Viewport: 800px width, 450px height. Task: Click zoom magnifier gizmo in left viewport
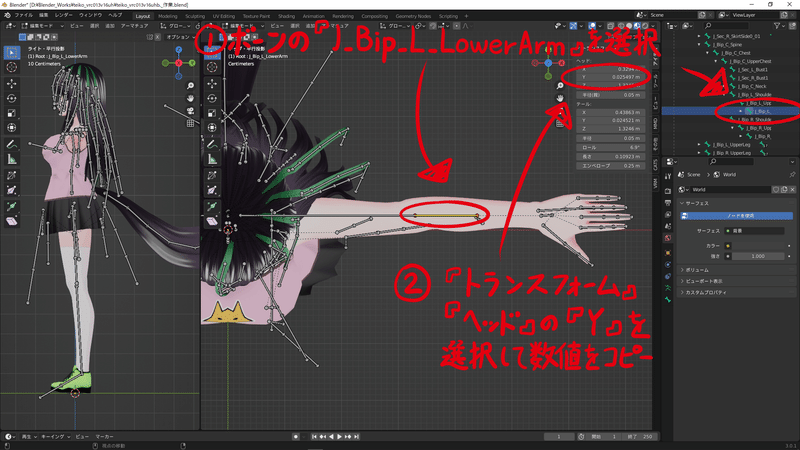(190, 86)
